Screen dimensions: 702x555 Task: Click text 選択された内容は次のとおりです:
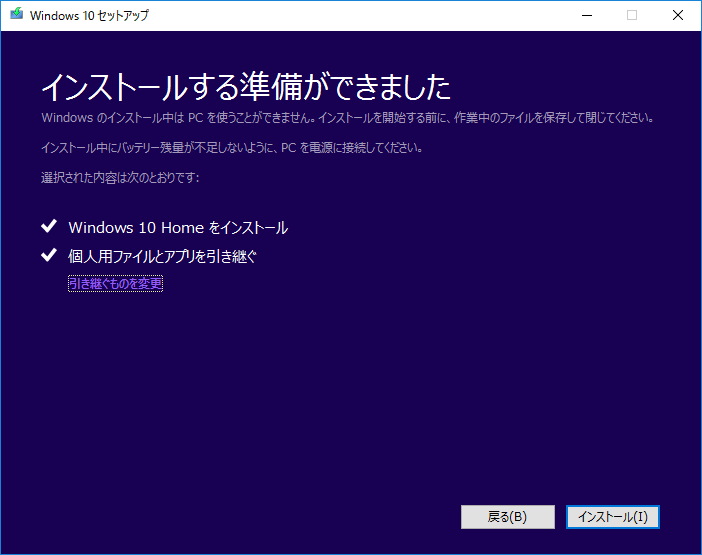coord(120,178)
